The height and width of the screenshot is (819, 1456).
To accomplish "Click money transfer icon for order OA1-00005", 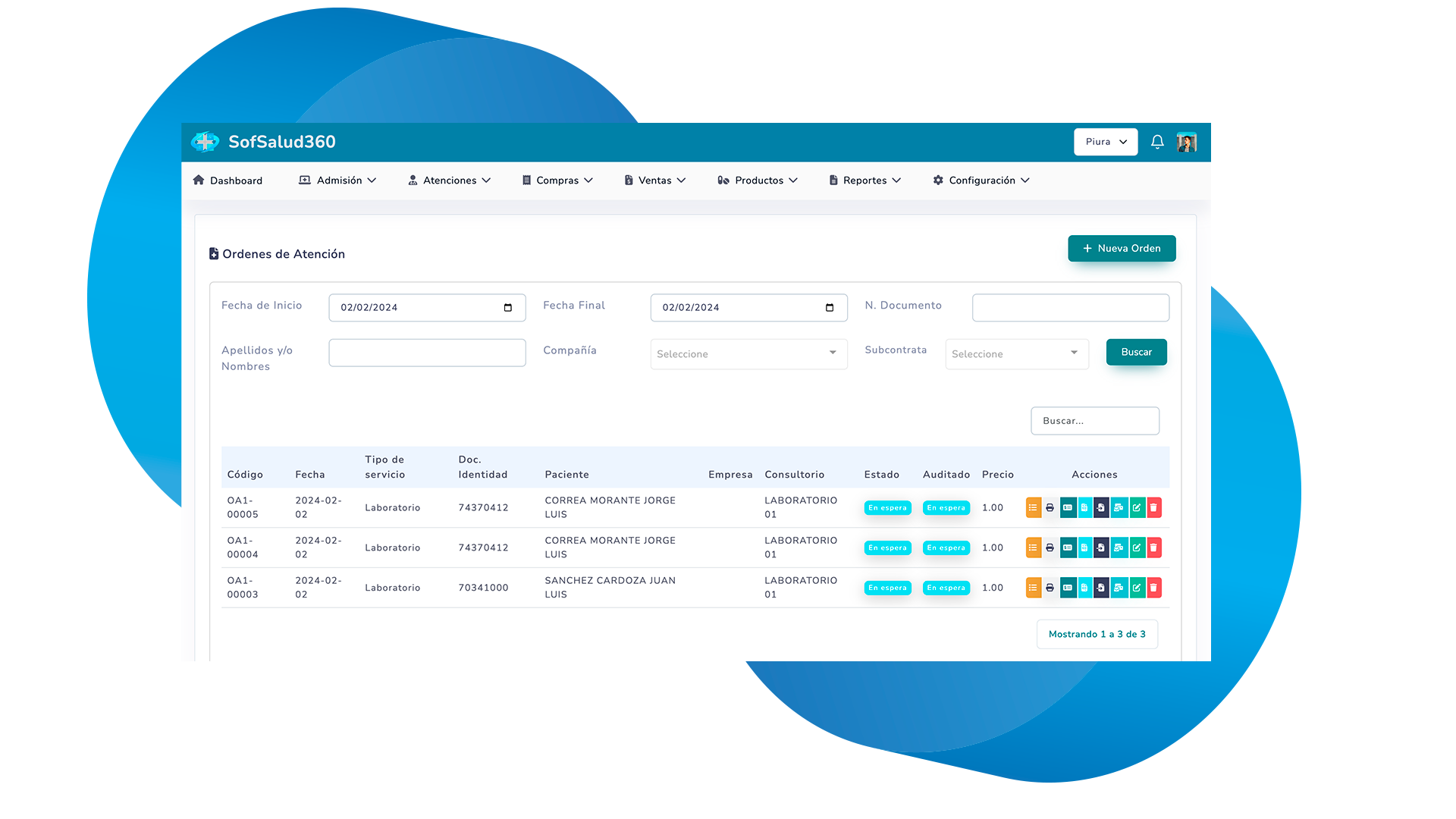I will pyautogui.click(x=1119, y=507).
